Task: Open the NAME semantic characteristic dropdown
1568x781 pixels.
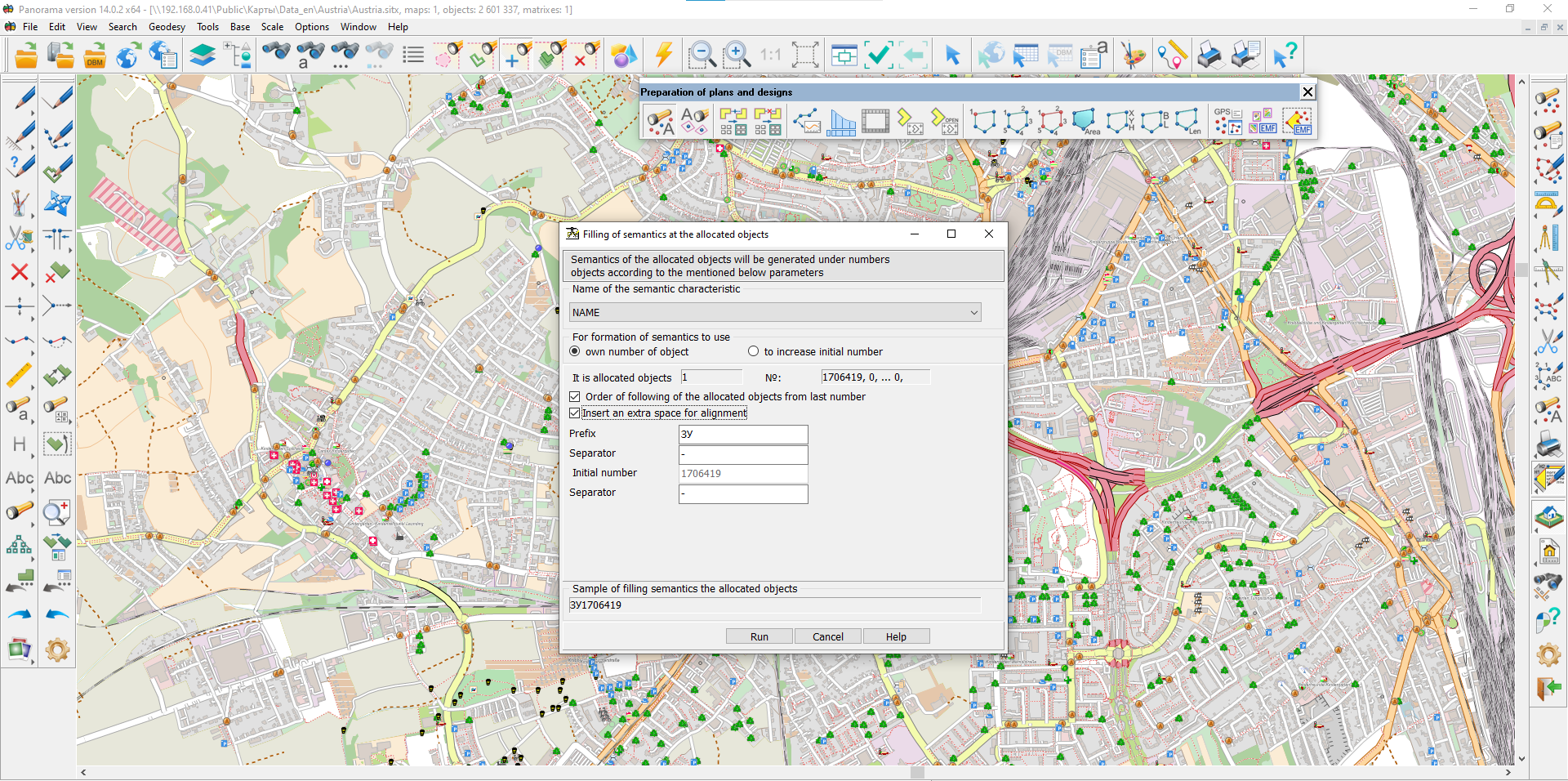Action: click(973, 313)
